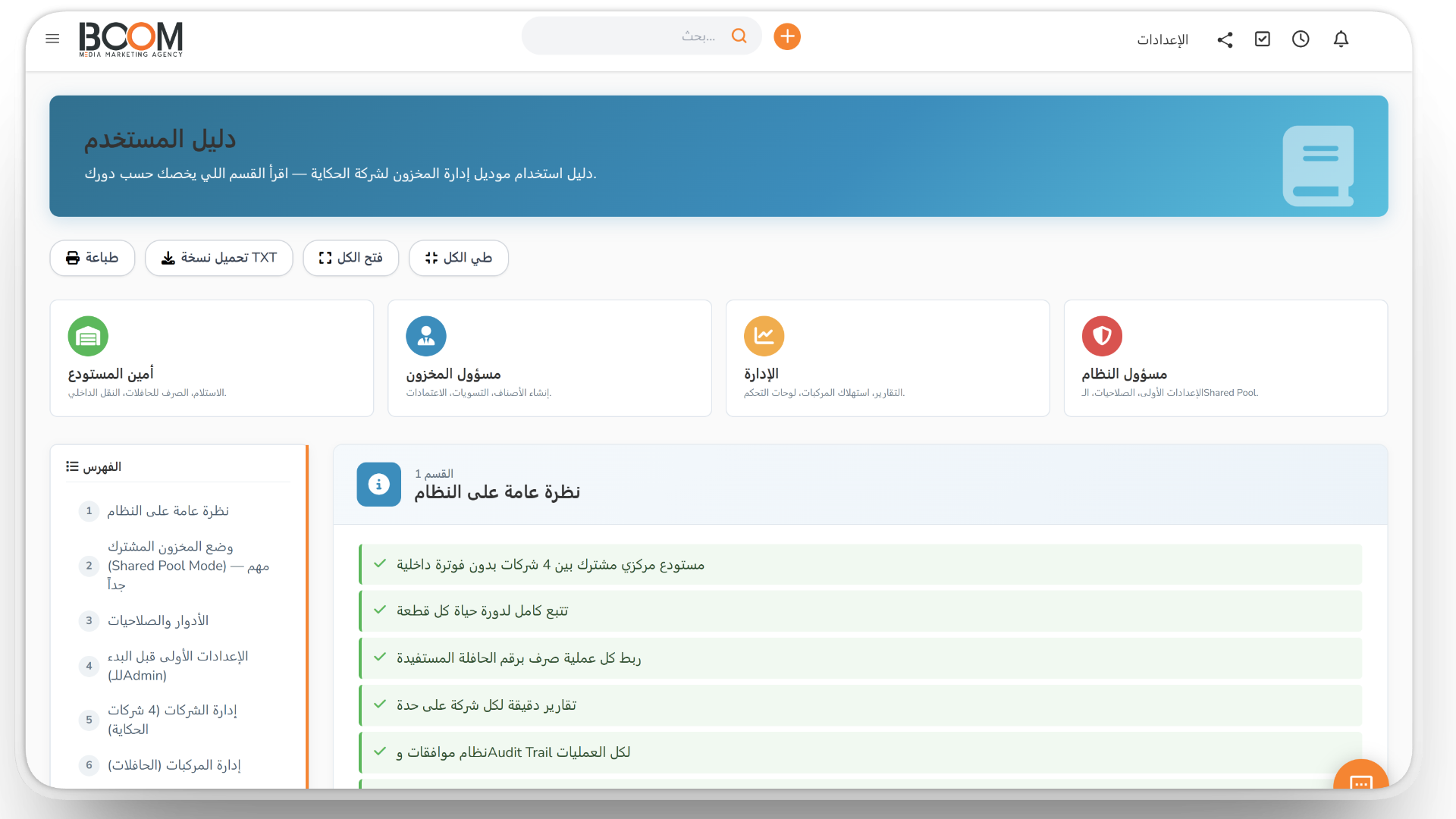Viewport: 1456px width, 819px height.
Task: Click the list icon beside الفهرس
Action: click(72, 466)
